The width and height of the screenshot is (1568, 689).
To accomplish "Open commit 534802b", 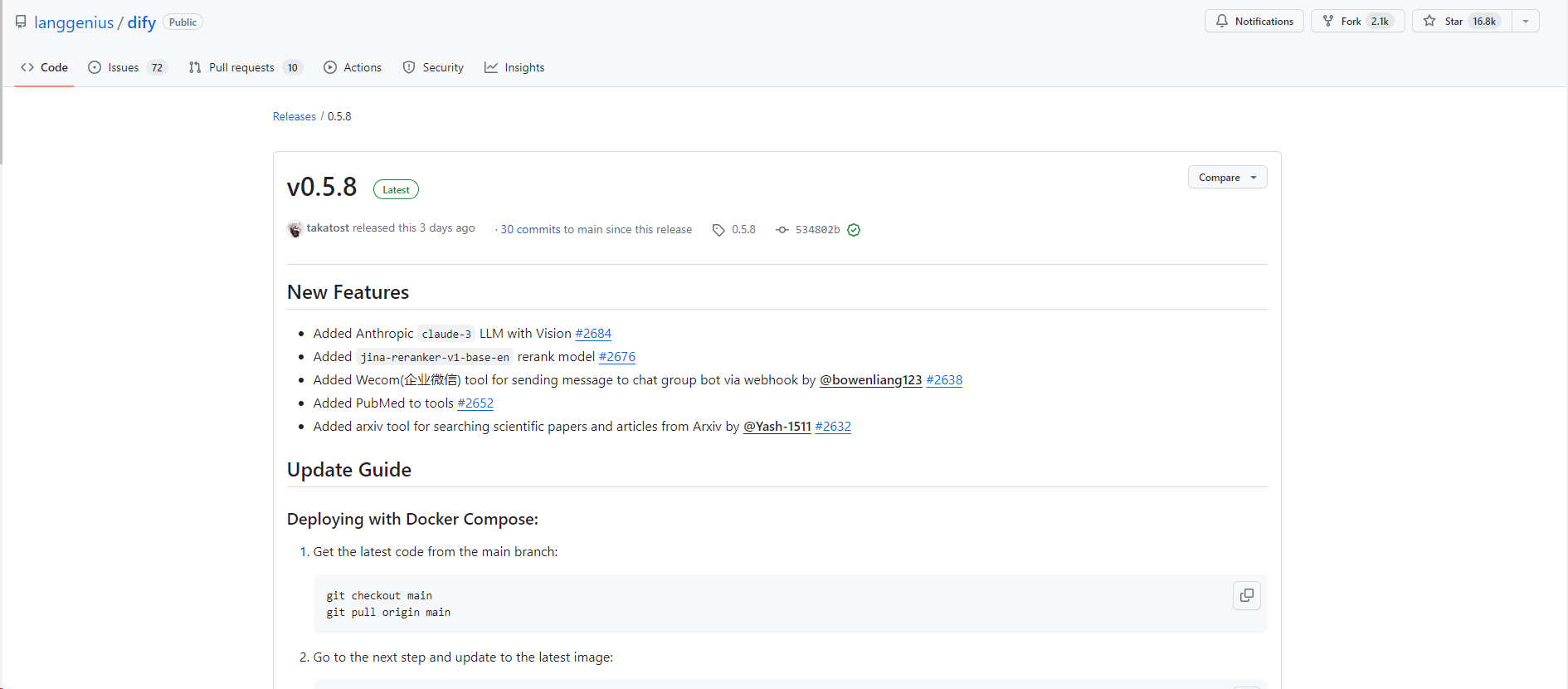I will tap(816, 230).
